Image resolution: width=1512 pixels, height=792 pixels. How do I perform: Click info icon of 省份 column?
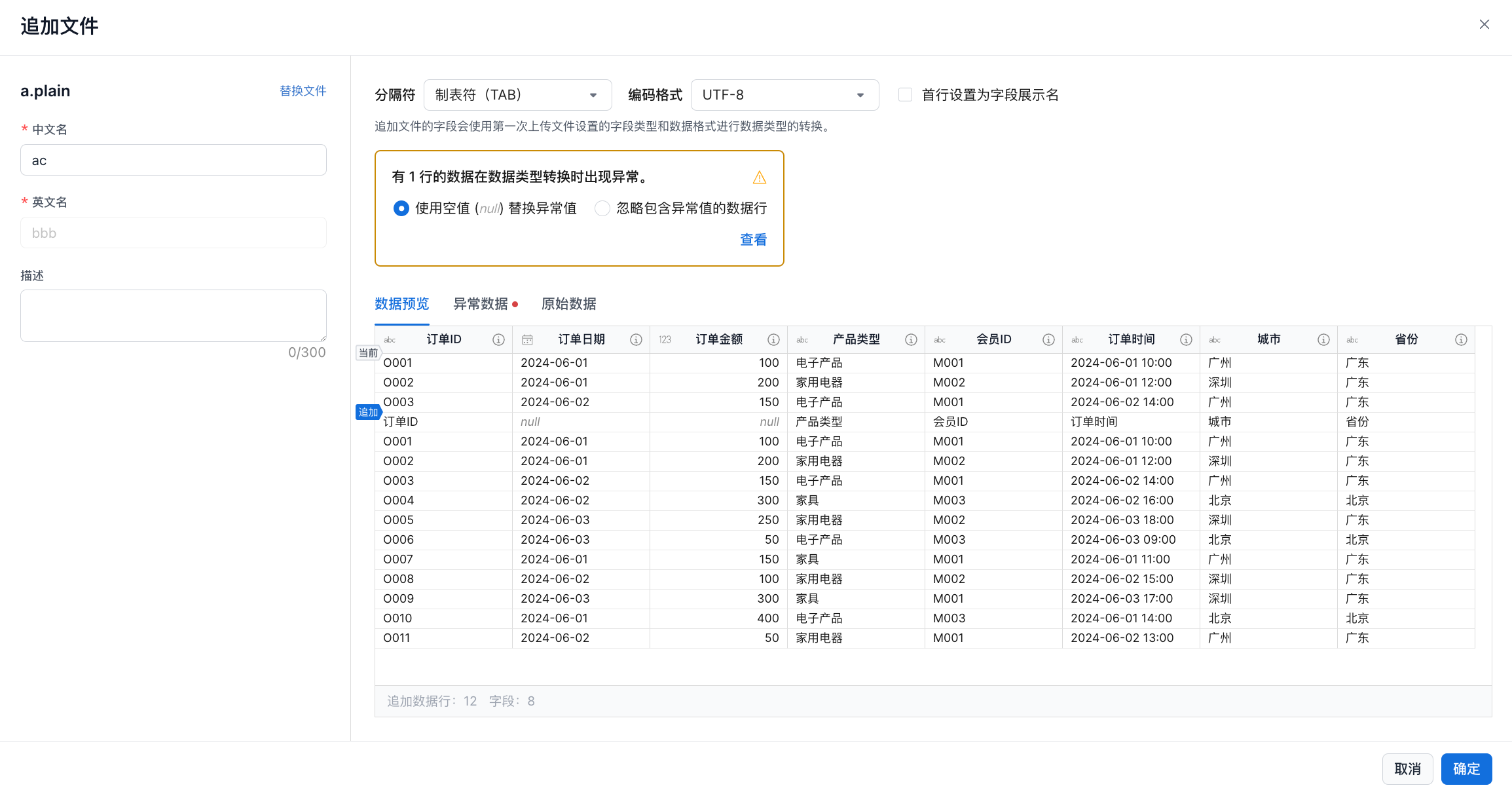1461,339
